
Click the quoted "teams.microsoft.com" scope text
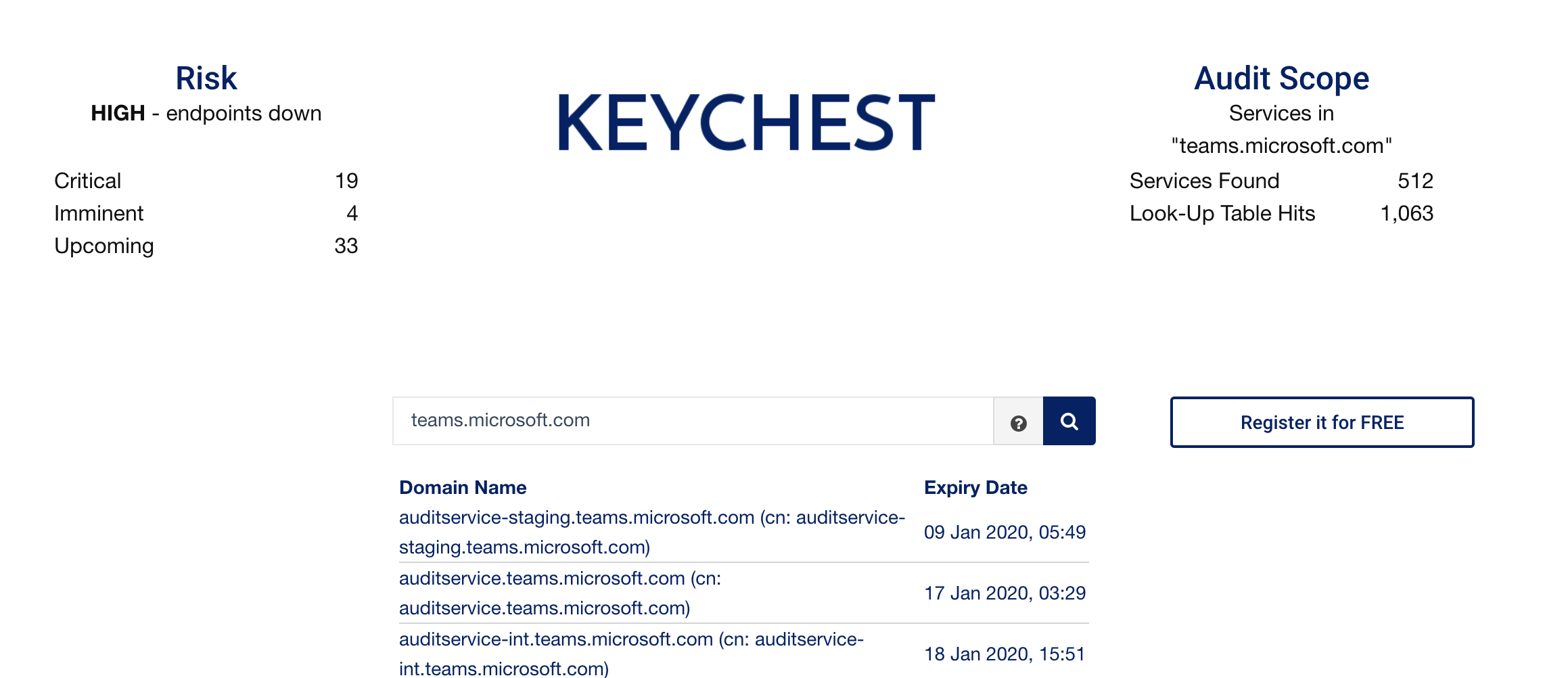pyautogui.click(x=1281, y=145)
